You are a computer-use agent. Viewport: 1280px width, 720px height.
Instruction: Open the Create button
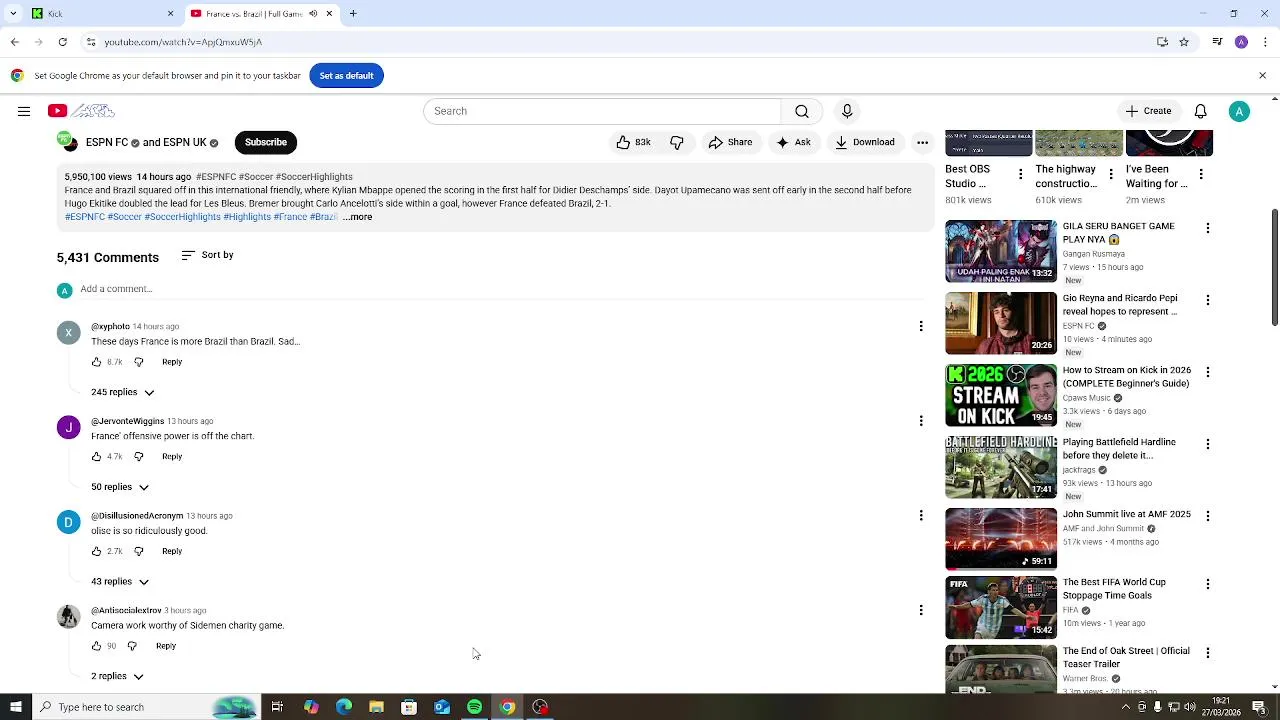(1148, 111)
